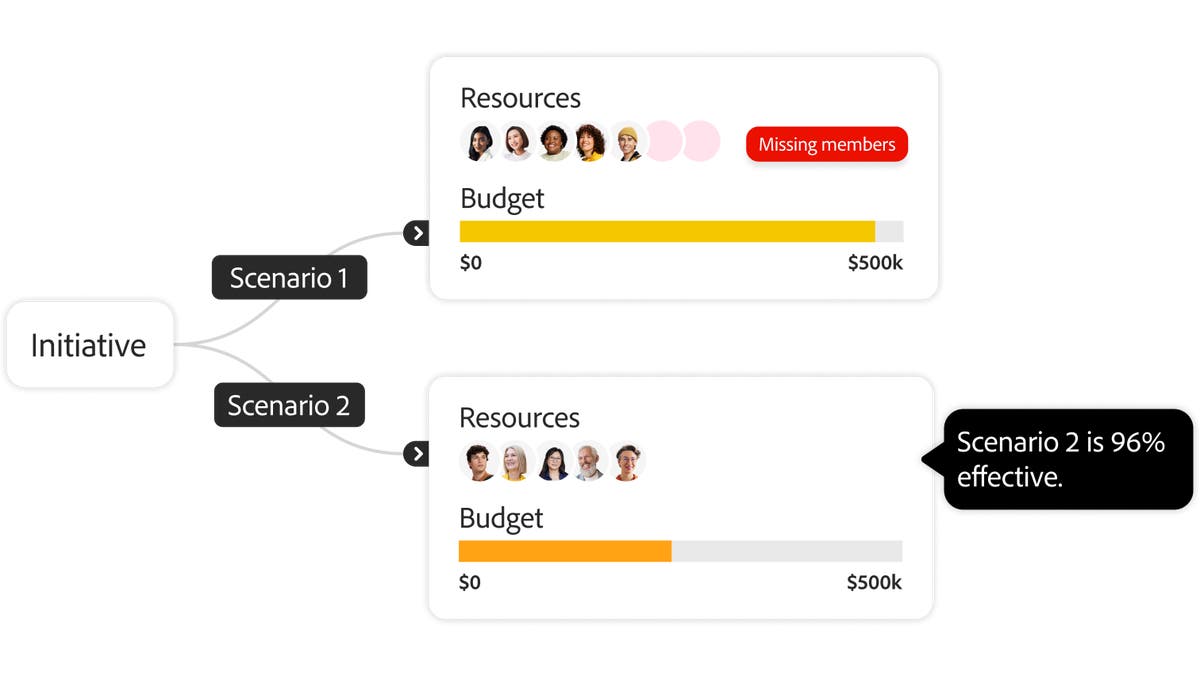Click the last avatar in Scenario 2 Resources
This screenshot has height=676, width=1200.
[x=626, y=460]
